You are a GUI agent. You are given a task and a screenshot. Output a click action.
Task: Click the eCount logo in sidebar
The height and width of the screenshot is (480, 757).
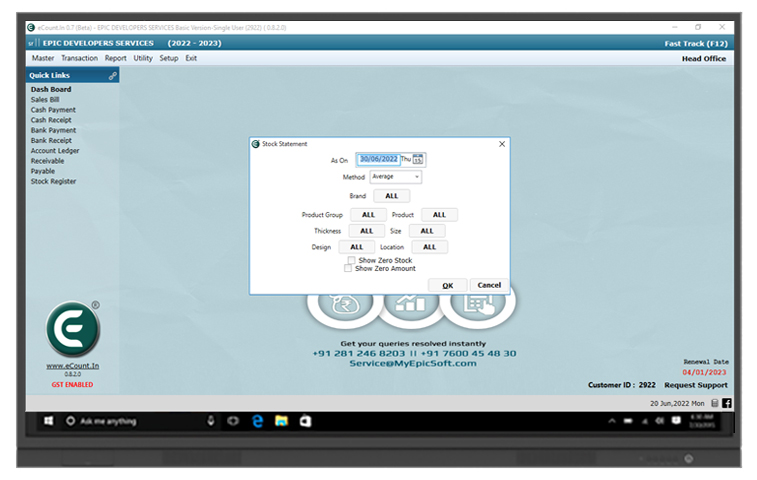point(73,329)
